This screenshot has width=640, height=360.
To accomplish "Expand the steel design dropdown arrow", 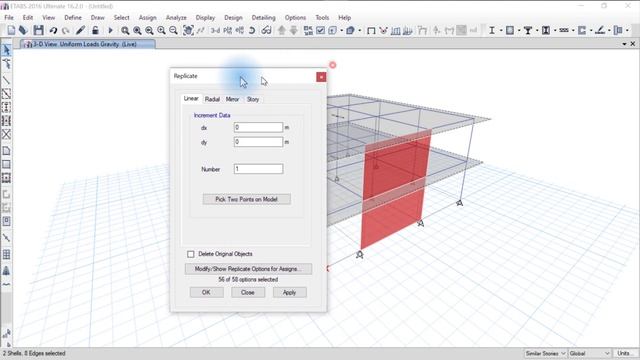I will (x=501, y=30).
